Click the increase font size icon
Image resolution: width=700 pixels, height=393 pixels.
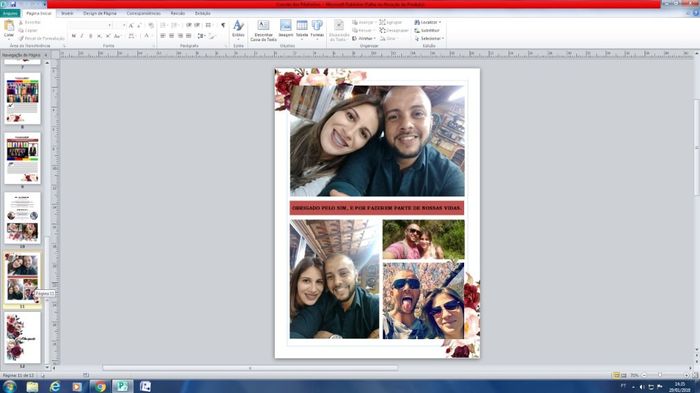[x=131, y=25]
